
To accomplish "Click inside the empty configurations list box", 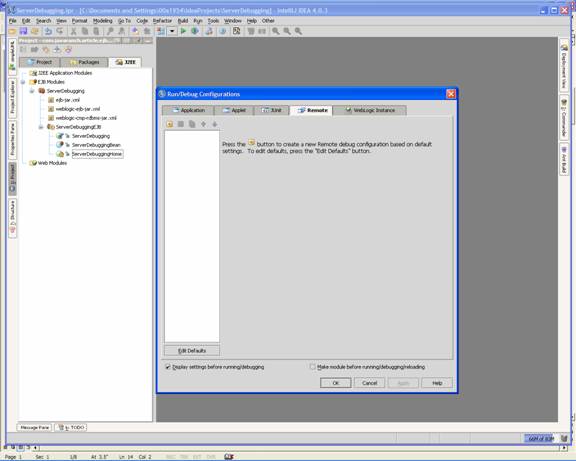I will coord(192,237).
